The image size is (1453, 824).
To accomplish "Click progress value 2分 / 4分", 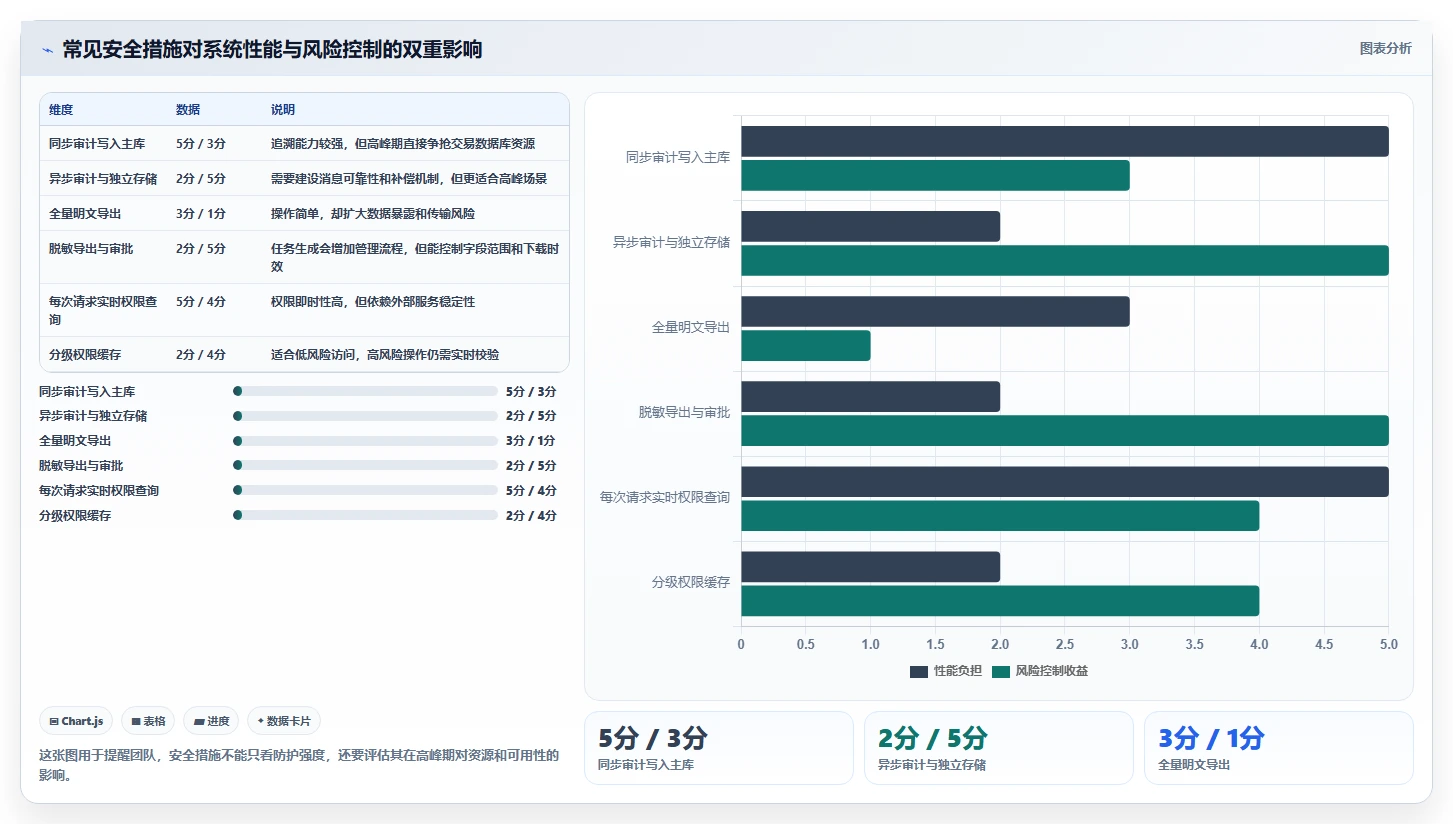I will coord(531,515).
